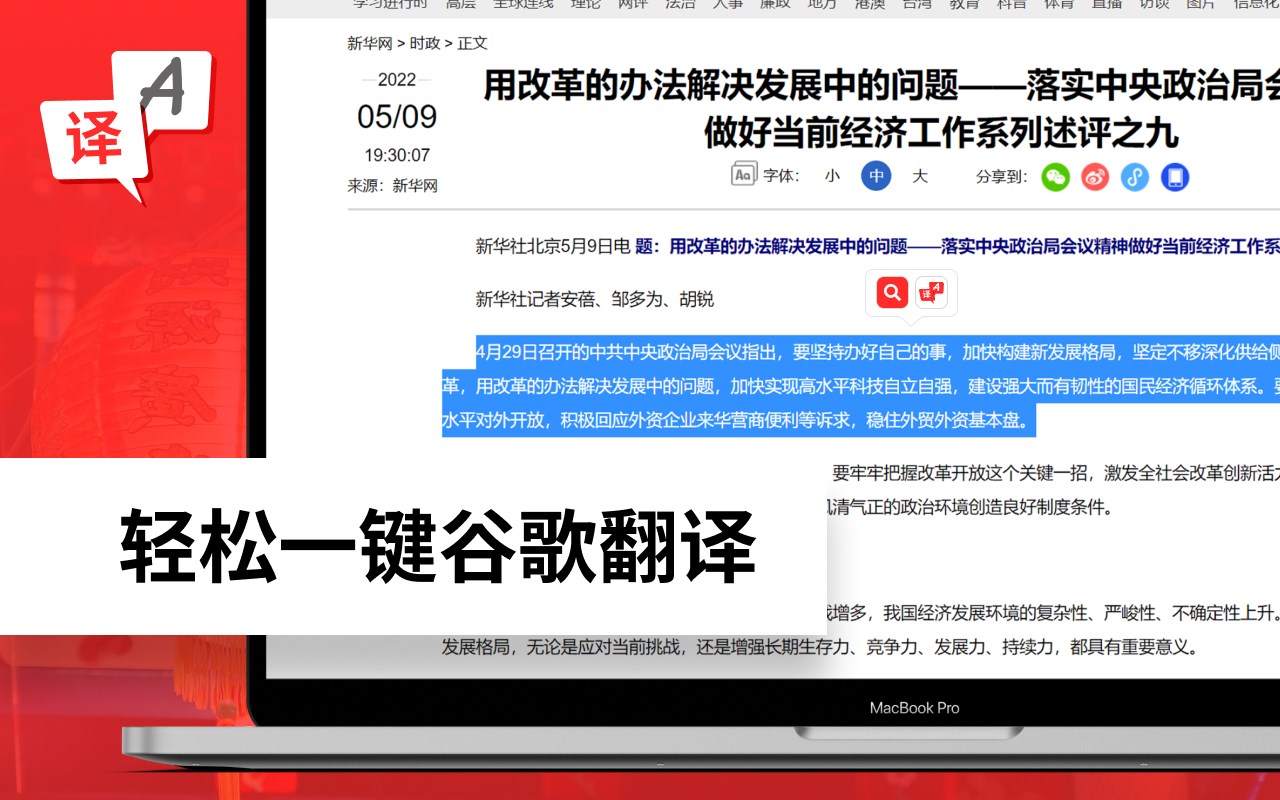Click the banner text 轻松一键谷歌翻译
Viewport: 1280px width, 800px height.
pyautogui.click(x=438, y=547)
